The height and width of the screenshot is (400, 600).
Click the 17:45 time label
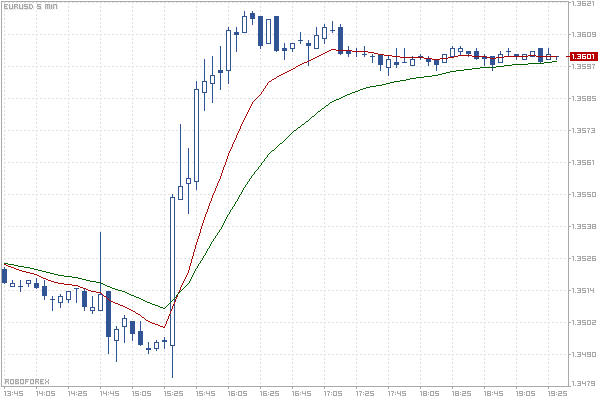pos(397,393)
